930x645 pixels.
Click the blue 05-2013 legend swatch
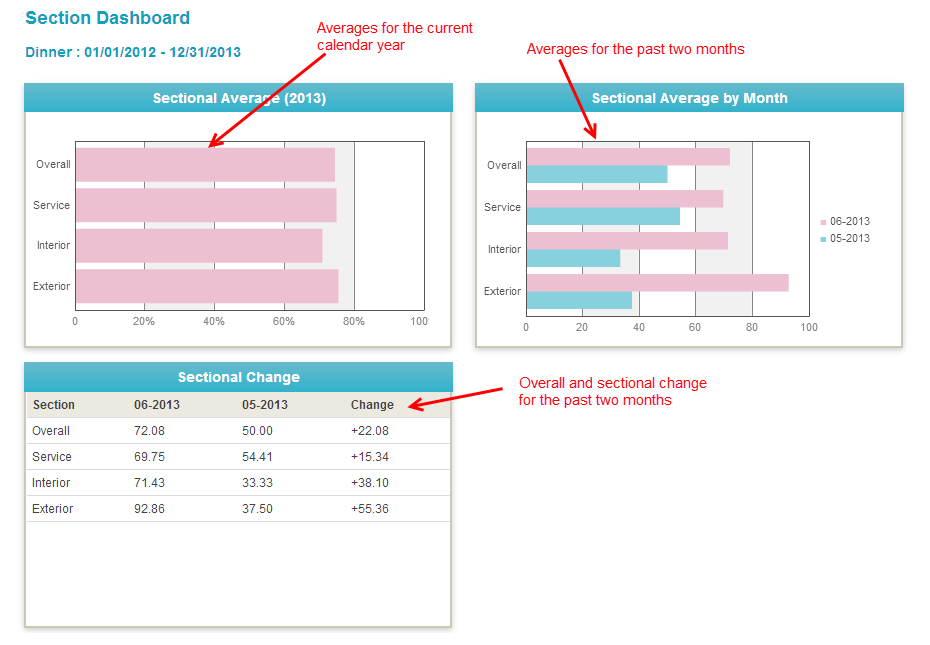(x=823, y=239)
